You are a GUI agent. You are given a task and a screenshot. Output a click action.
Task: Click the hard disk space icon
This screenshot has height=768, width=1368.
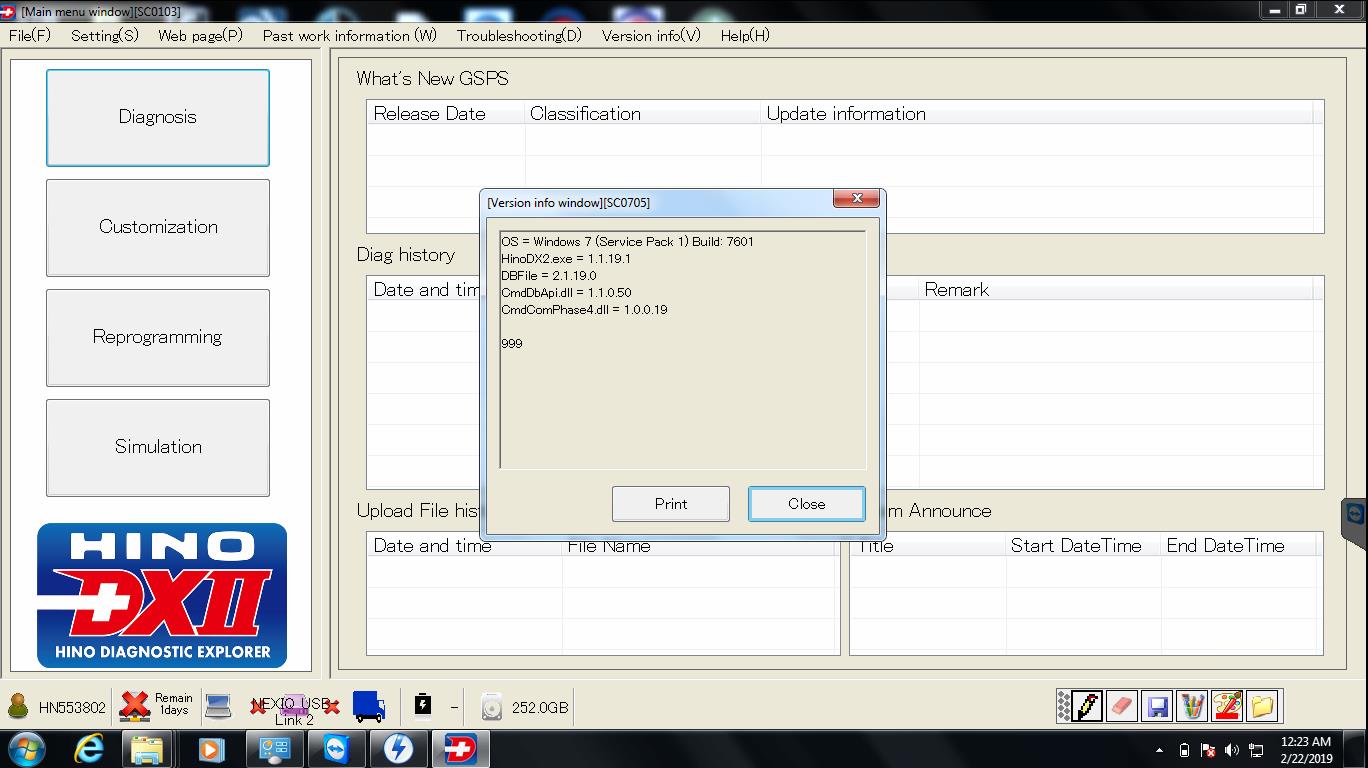click(x=491, y=707)
